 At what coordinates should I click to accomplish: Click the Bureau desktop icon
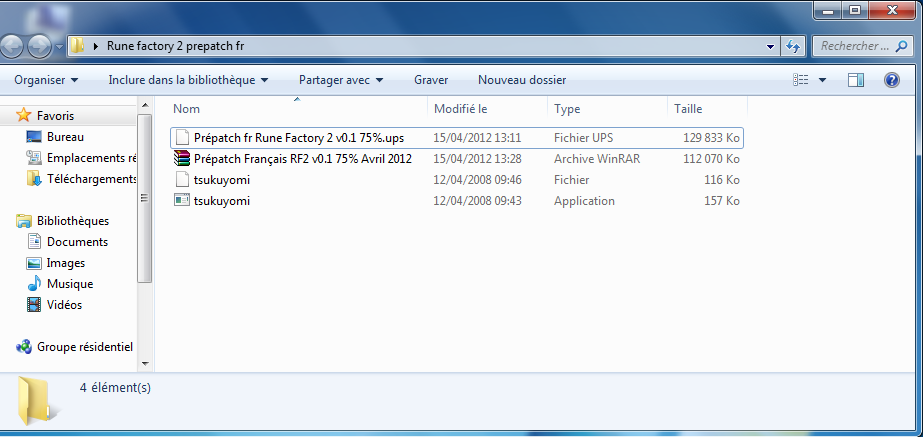click(x=34, y=137)
